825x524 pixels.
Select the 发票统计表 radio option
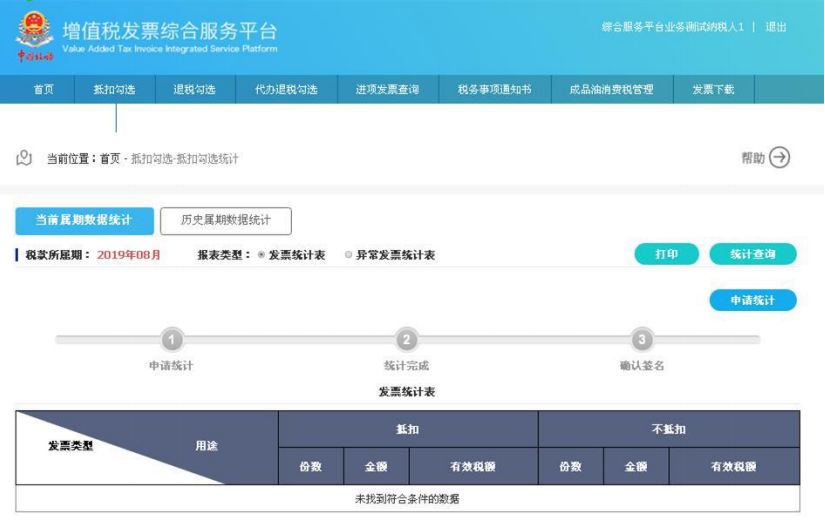(261, 255)
